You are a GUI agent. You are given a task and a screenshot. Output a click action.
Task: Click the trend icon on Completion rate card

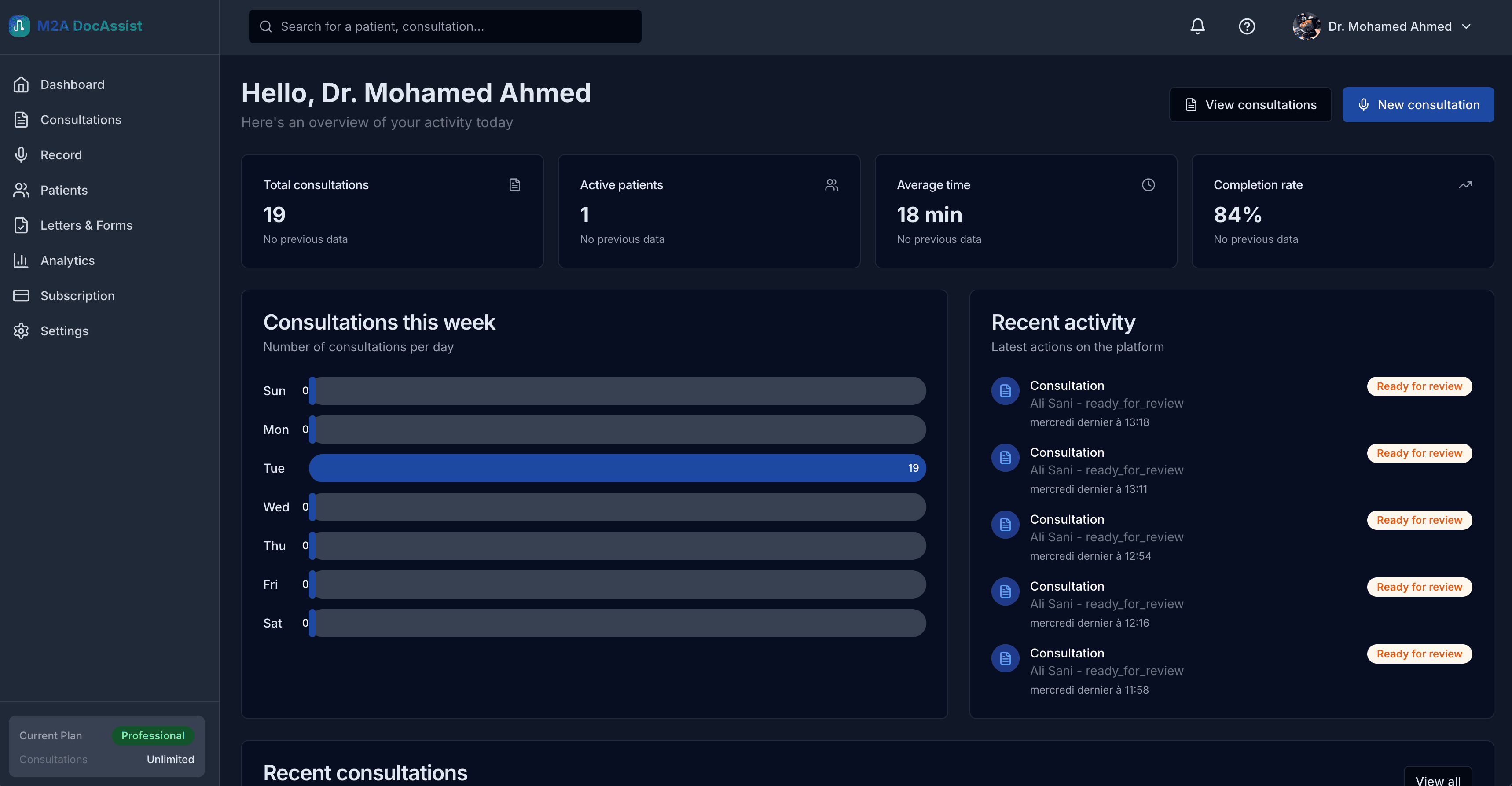(1465, 185)
